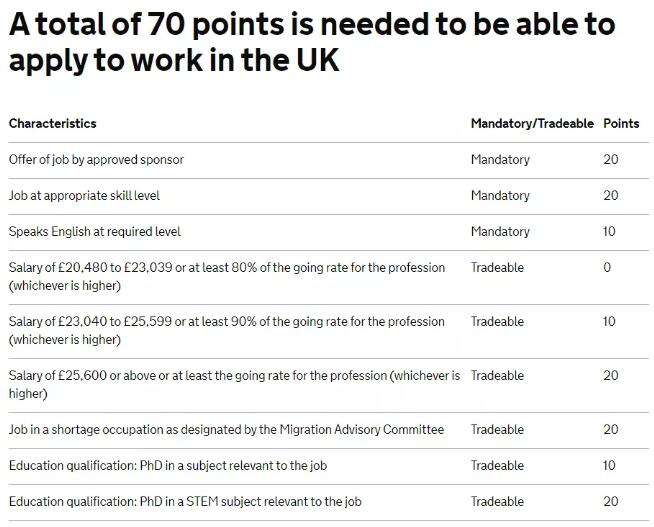This screenshot has width=654, height=527.
Task: Click Tradeable cell in shortage occupation row
Action: [497, 430]
